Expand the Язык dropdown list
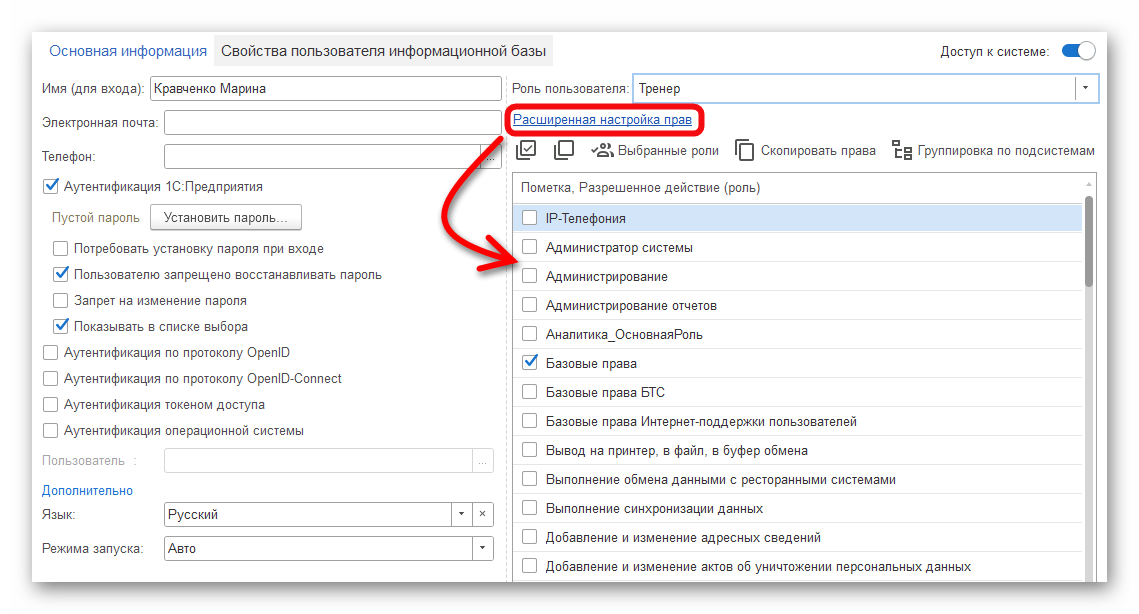 coord(461,514)
